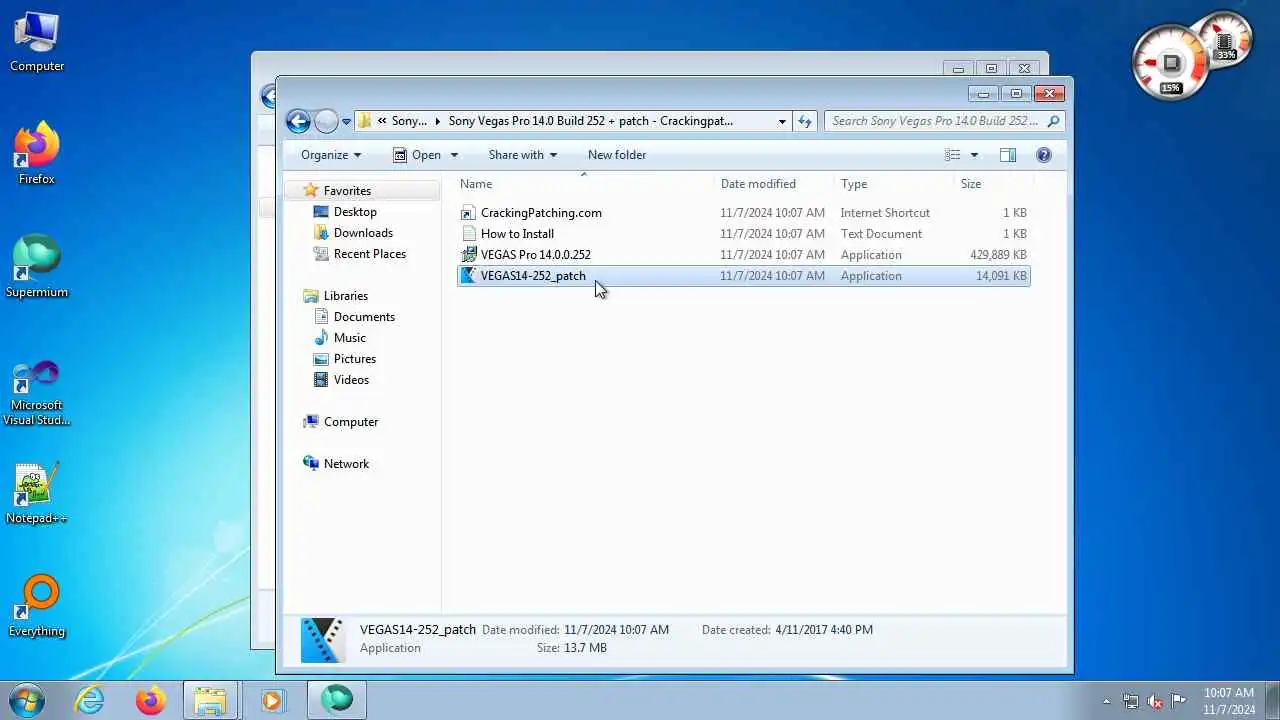
Task: Select Libraries in the navigation pane
Action: click(346, 296)
